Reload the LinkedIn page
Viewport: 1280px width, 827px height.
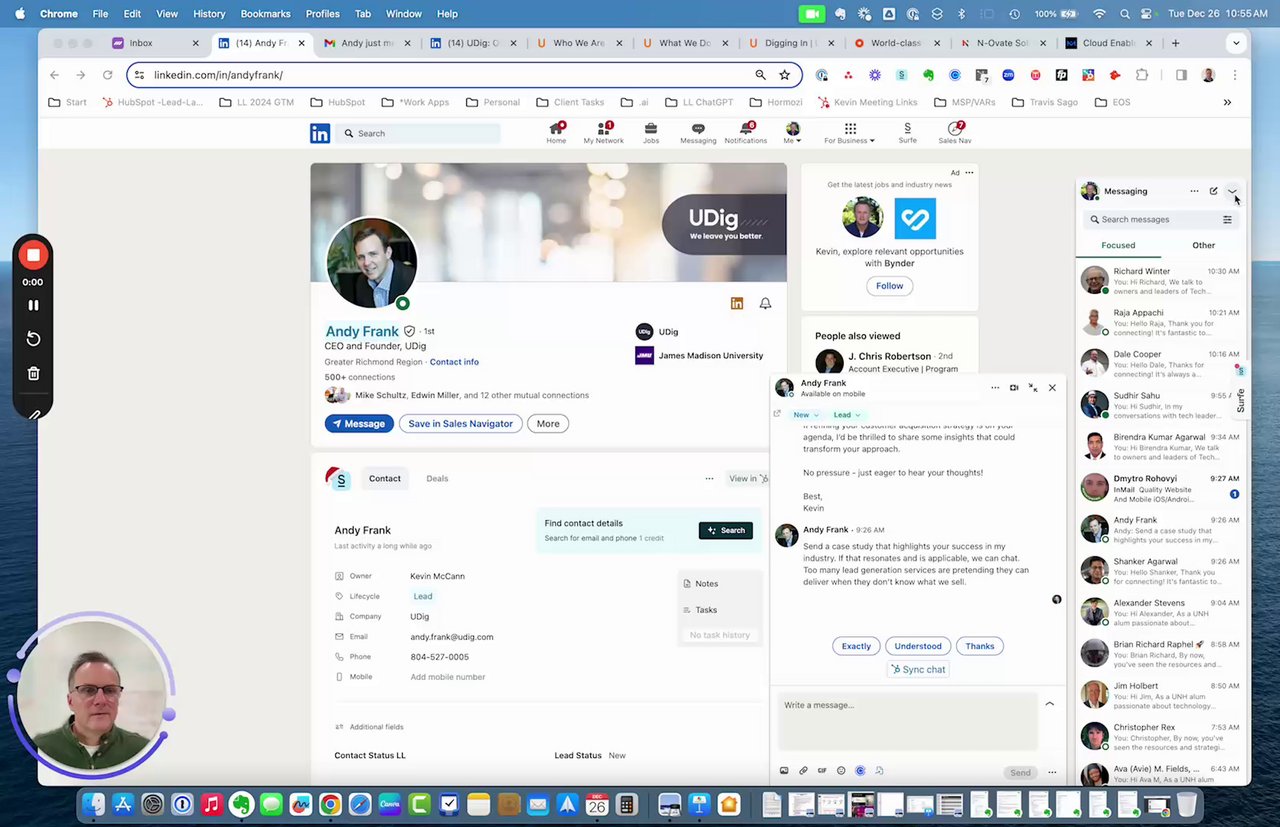tap(108, 75)
